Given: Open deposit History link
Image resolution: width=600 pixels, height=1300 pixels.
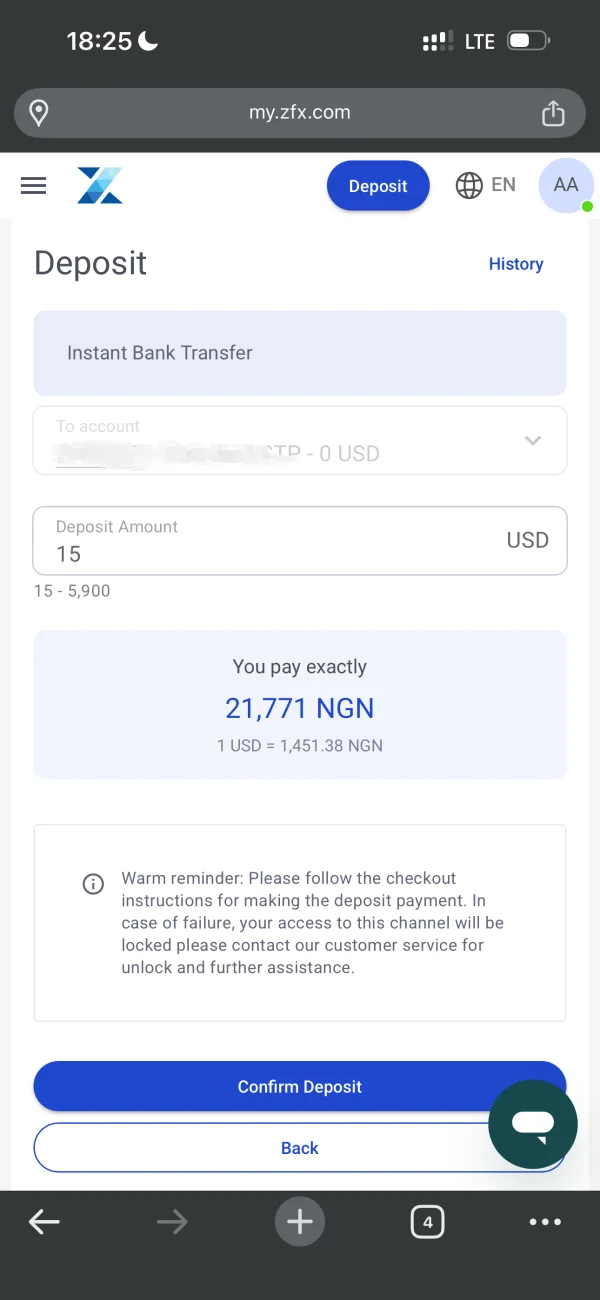Looking at the screenshot, I should click(x=516, y=264).
